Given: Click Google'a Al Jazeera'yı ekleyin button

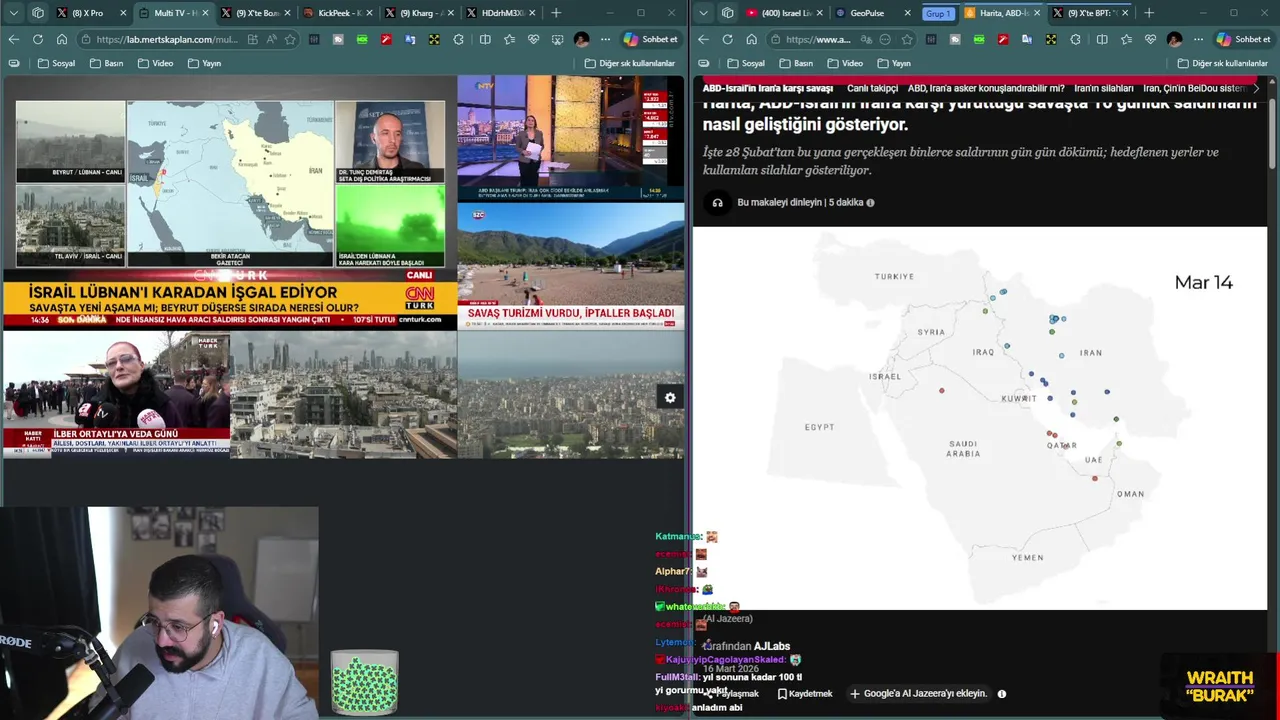Looking at the screenshot, I should [918, 693].
